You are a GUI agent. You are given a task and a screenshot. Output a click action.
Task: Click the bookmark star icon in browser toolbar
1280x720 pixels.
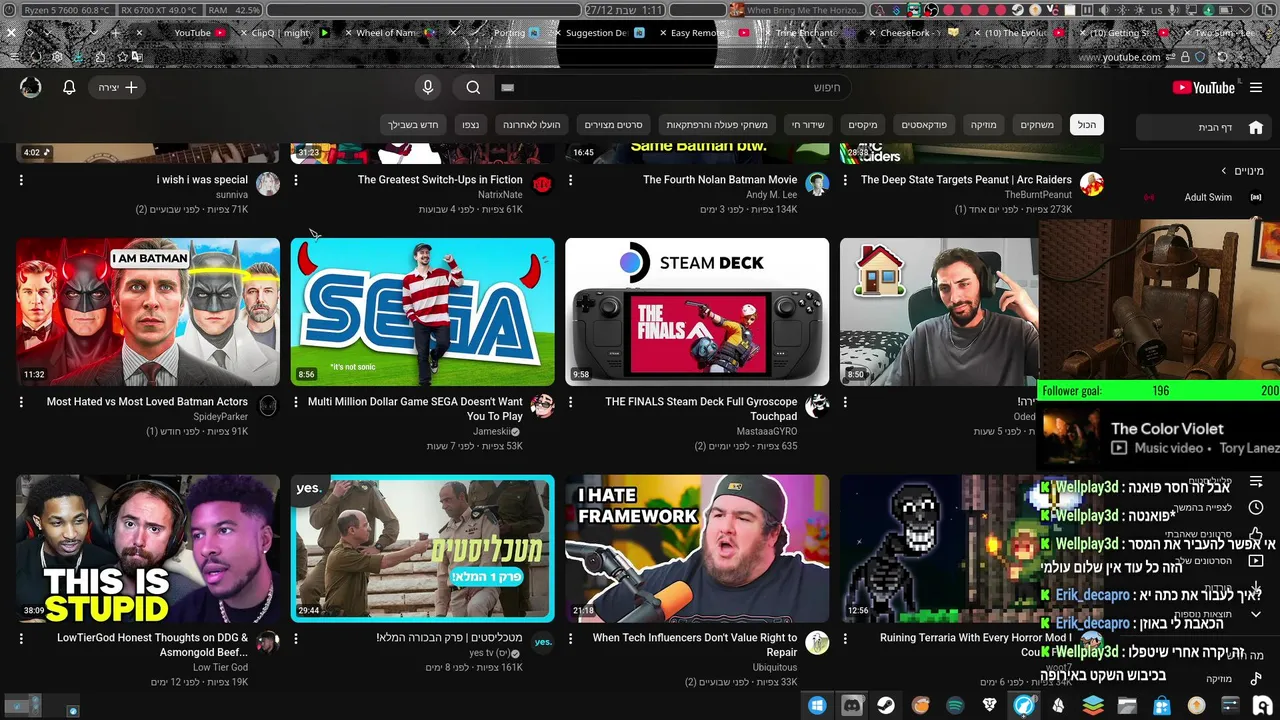click(123, 57)
